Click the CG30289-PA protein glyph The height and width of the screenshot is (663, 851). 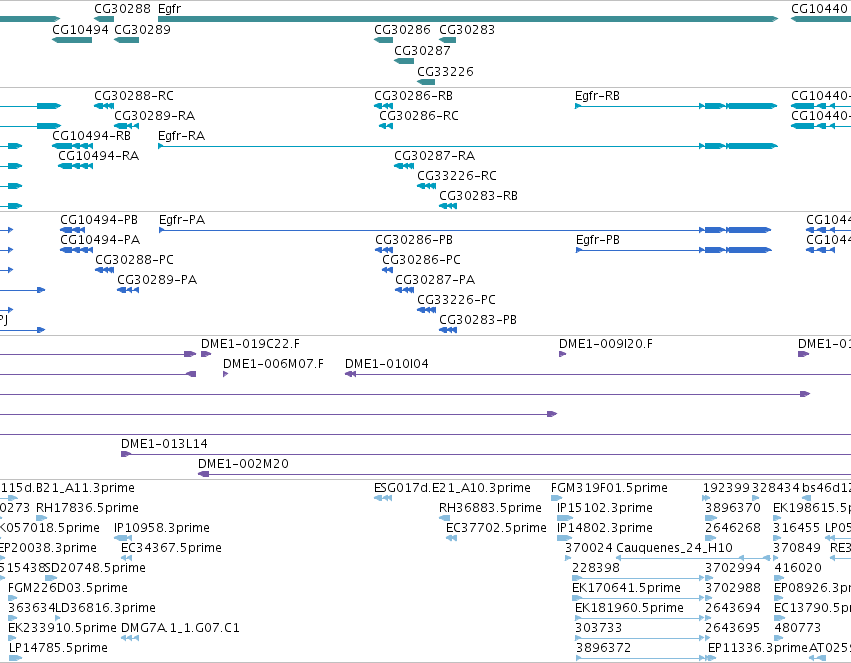pos(128,290)
